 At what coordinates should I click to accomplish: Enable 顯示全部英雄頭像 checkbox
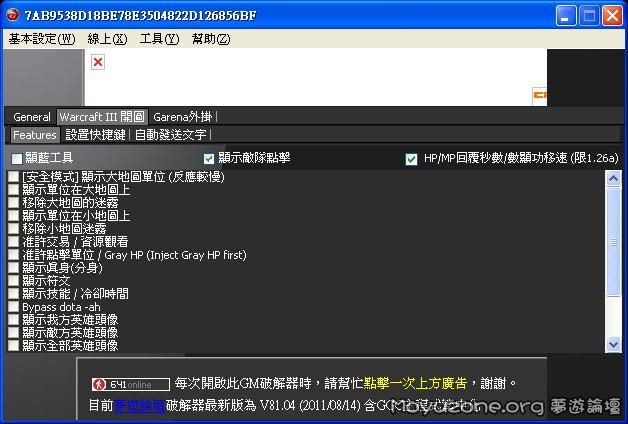(x=14, y=346)
